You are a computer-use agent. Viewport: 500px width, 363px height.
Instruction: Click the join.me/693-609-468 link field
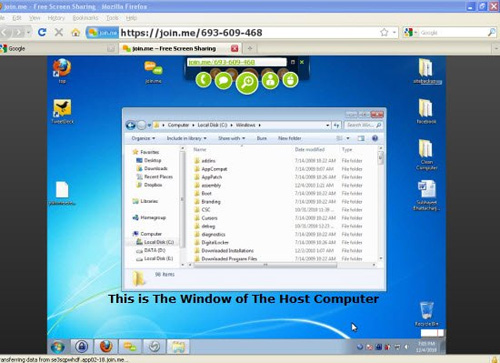coord(237,62)
